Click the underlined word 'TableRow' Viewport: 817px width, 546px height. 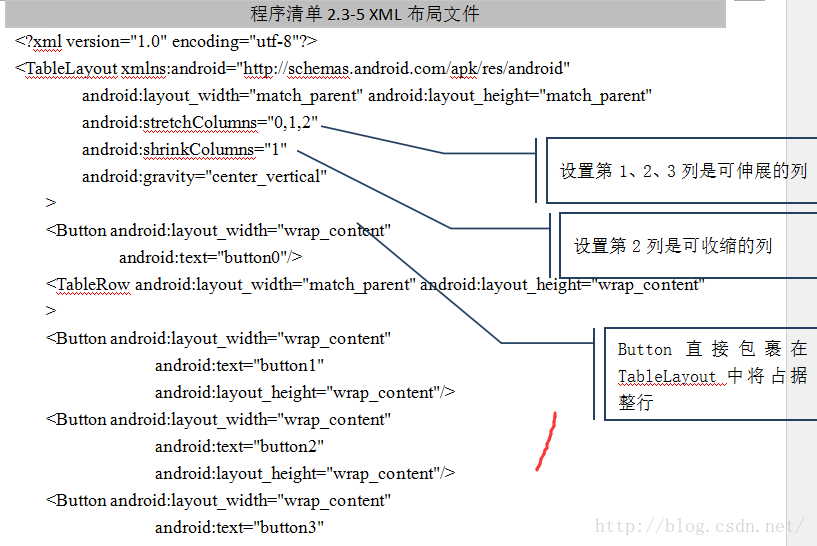coord(93,285)
